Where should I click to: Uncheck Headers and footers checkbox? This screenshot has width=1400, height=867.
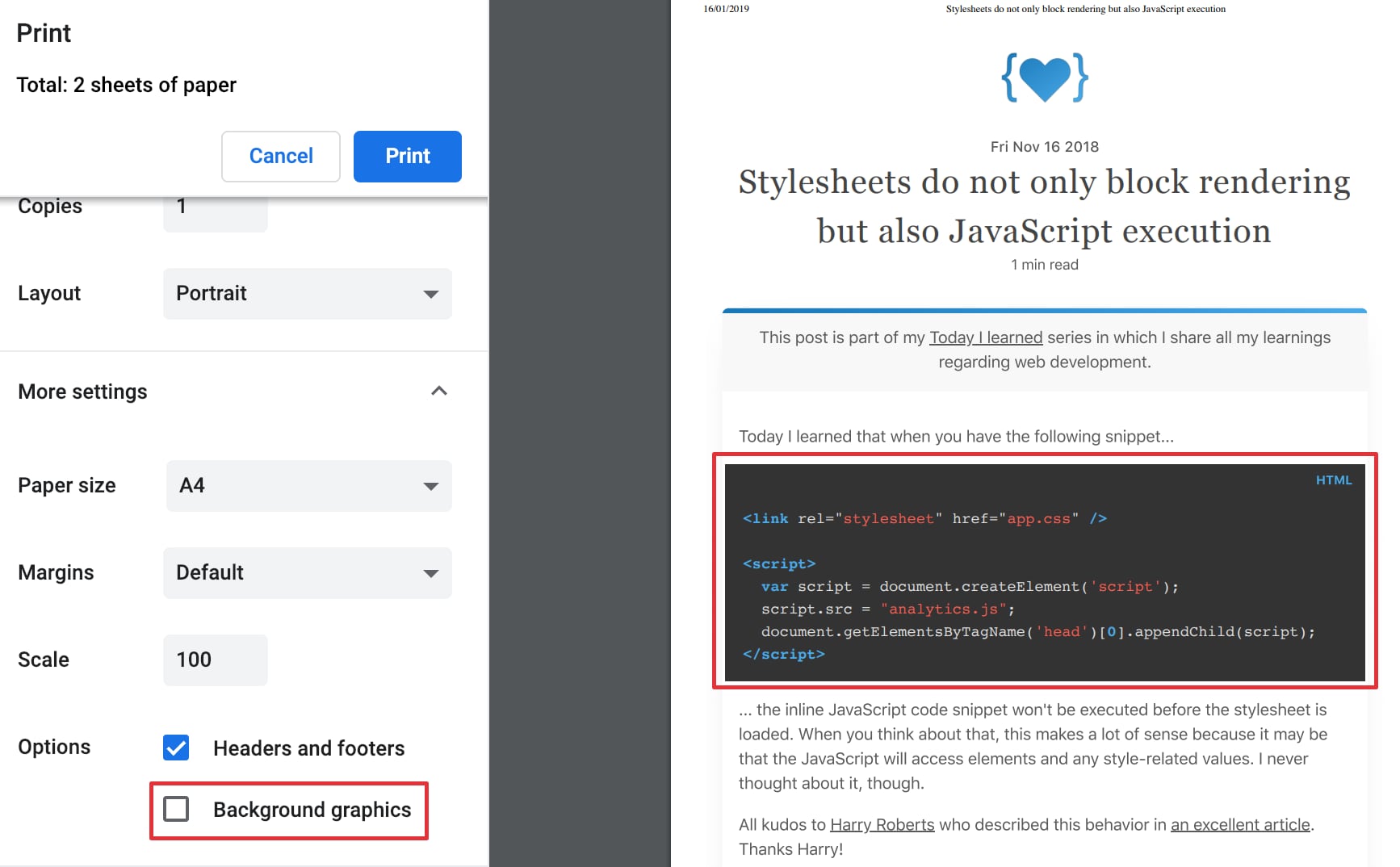pyautogui.click(x=176, y=748)
